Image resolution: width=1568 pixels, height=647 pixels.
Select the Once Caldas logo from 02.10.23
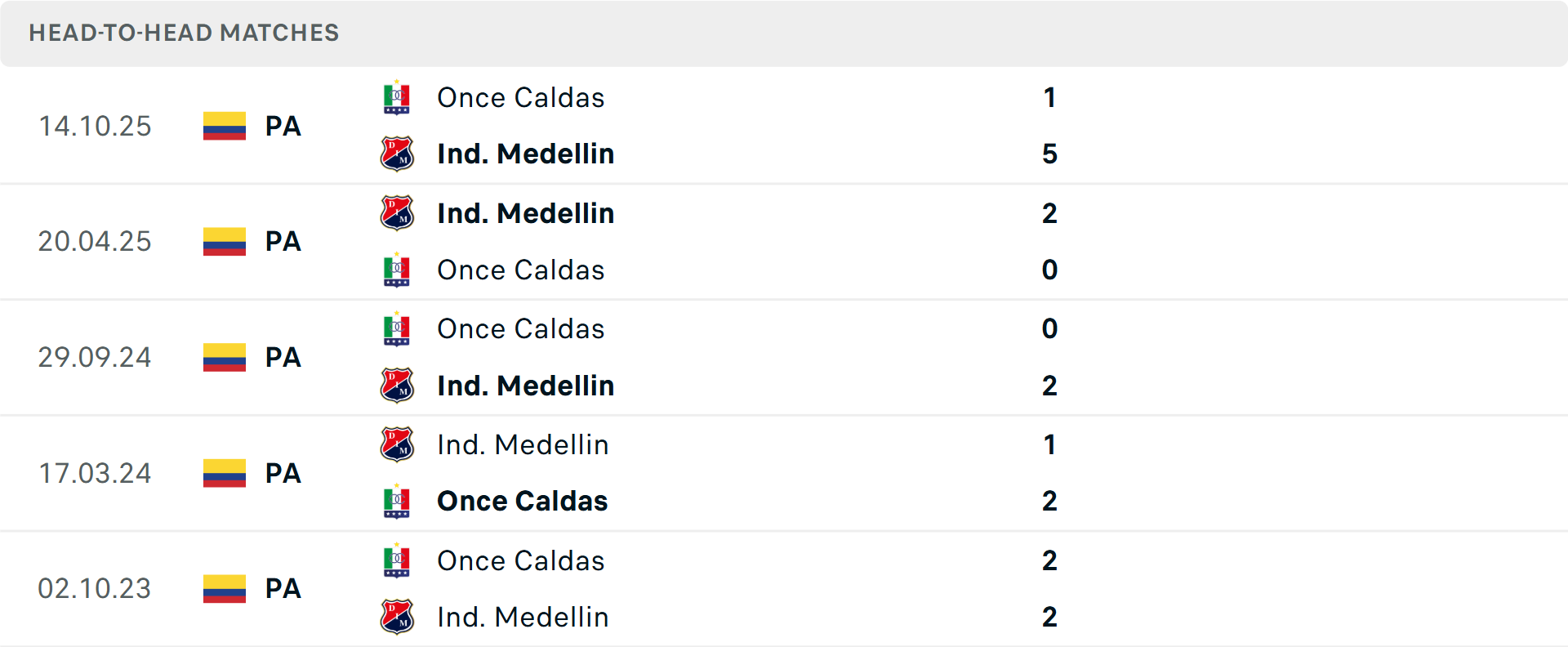click(397, 561)
